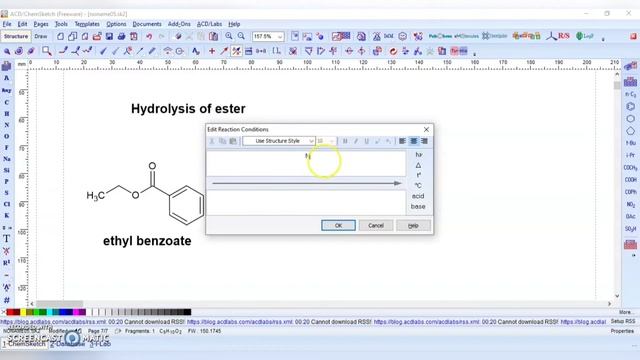640x360 pixels.
Task: Click the LogP calculation icon
Action: pyautogui.click(x=584, y=36)
